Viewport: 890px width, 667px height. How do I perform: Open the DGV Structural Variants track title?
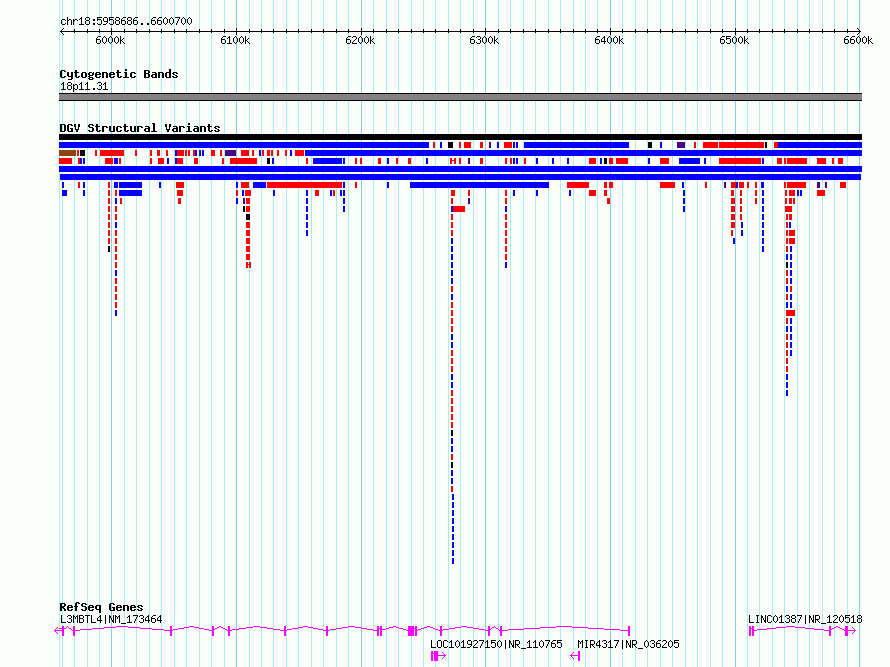(x=140, y=128)
